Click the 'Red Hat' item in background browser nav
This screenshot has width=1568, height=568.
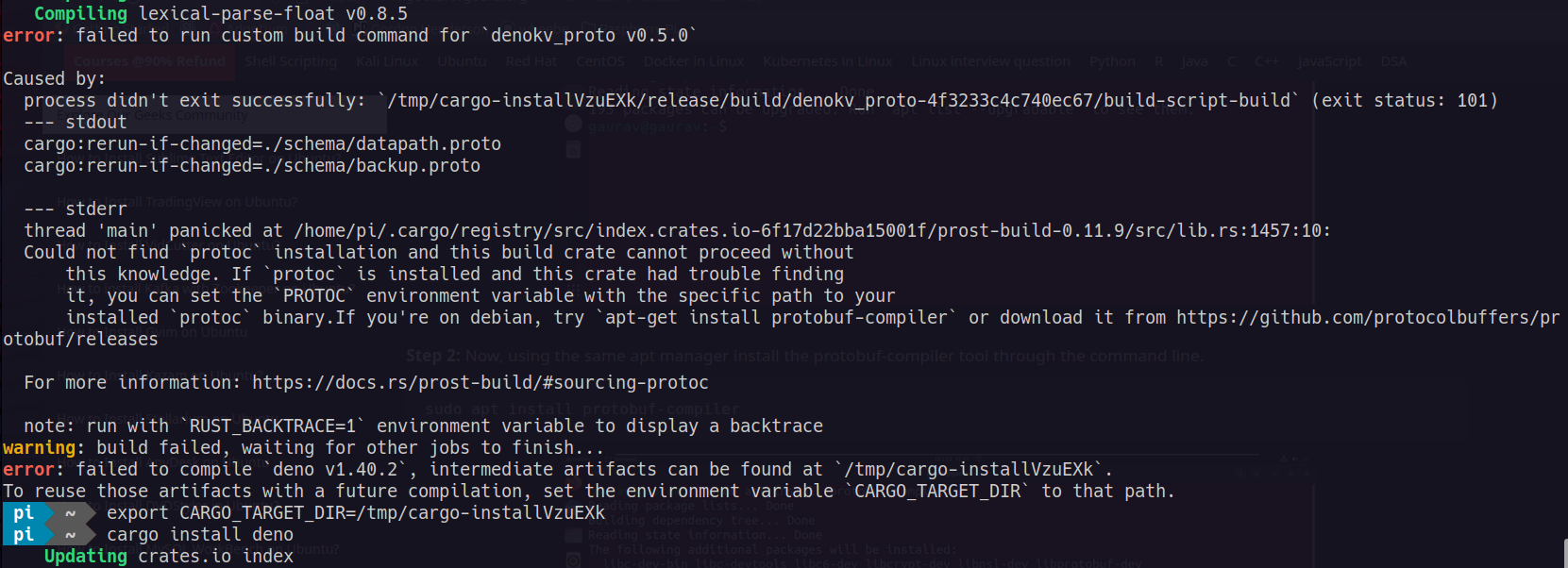531,61
